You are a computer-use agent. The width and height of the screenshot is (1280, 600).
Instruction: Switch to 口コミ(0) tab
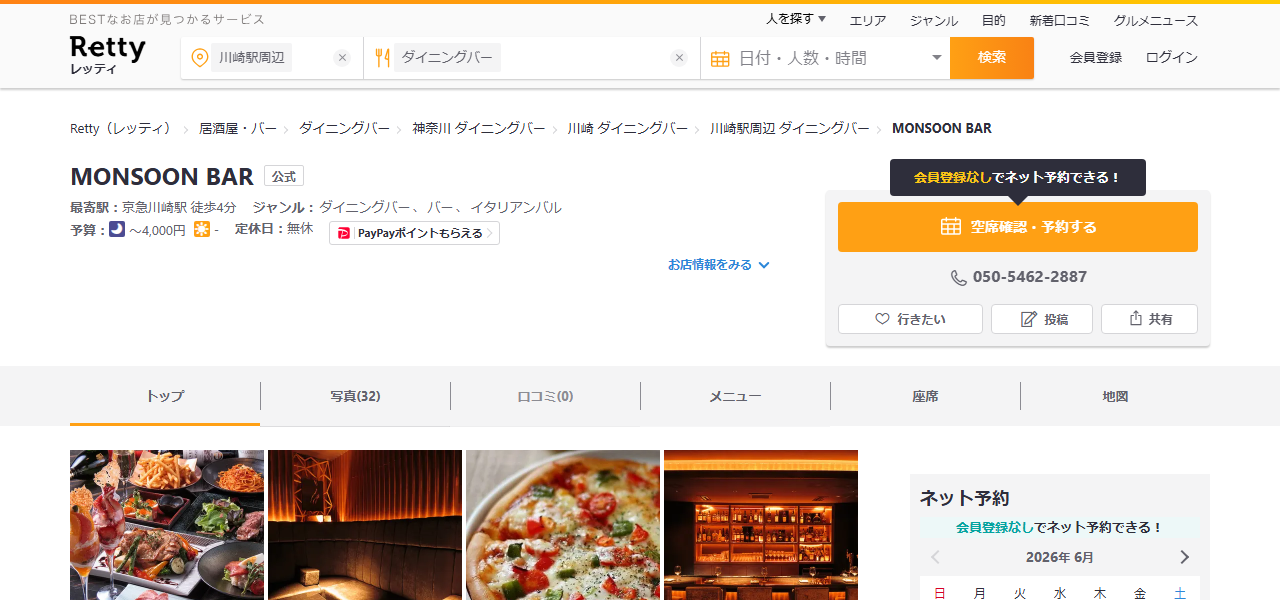[x=545, y=396]
